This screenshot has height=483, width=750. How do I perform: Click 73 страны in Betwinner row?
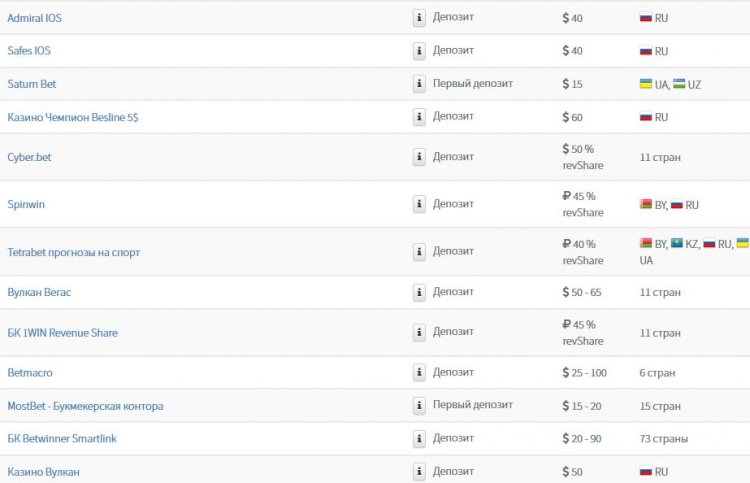(663, 439)
